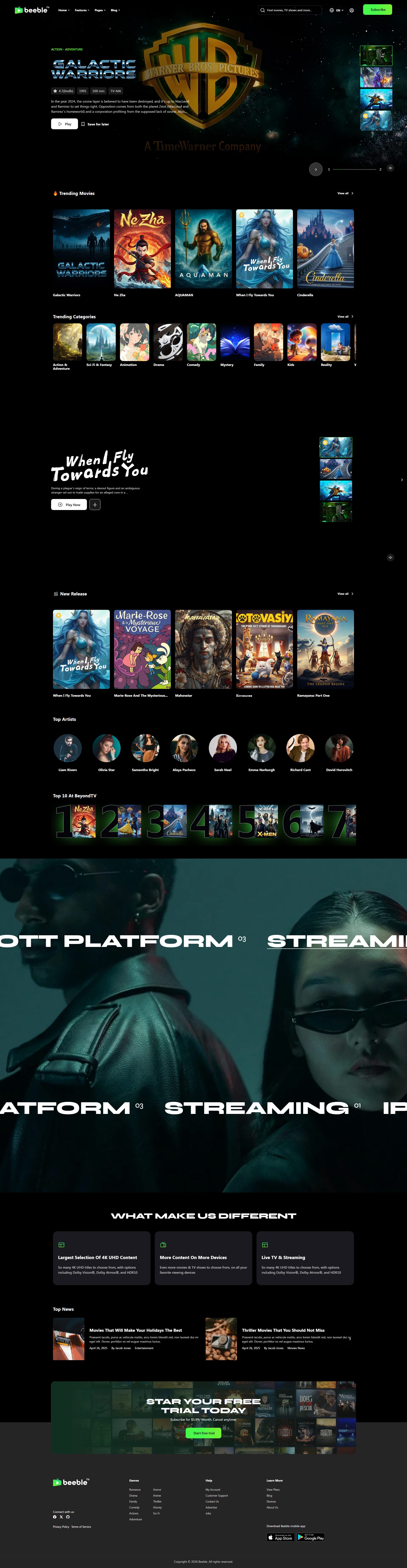Click the Start free trial button

pos(203,1433)
